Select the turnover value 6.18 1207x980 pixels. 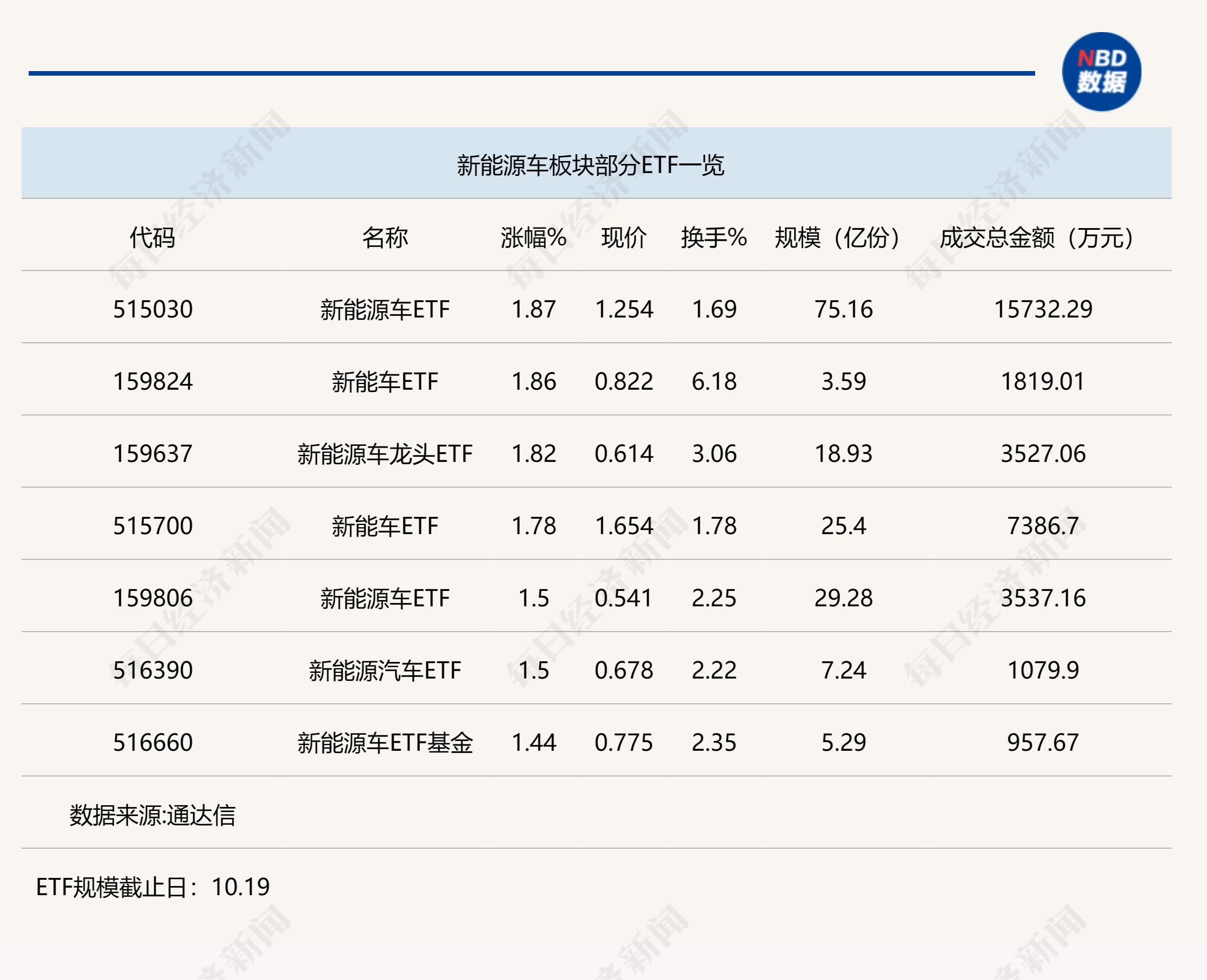(714, 382)
